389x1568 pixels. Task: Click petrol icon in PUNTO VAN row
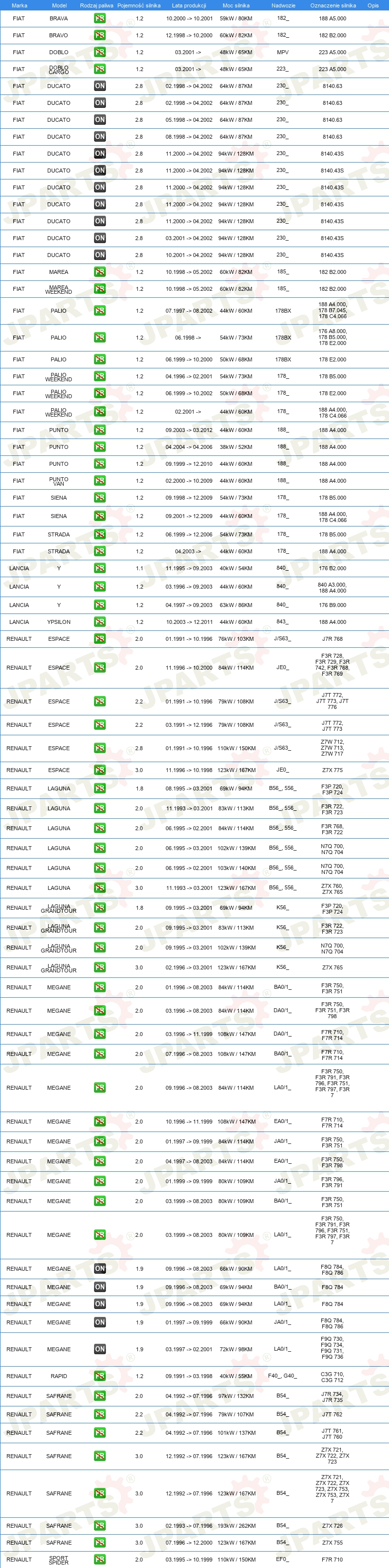(100, 481)
